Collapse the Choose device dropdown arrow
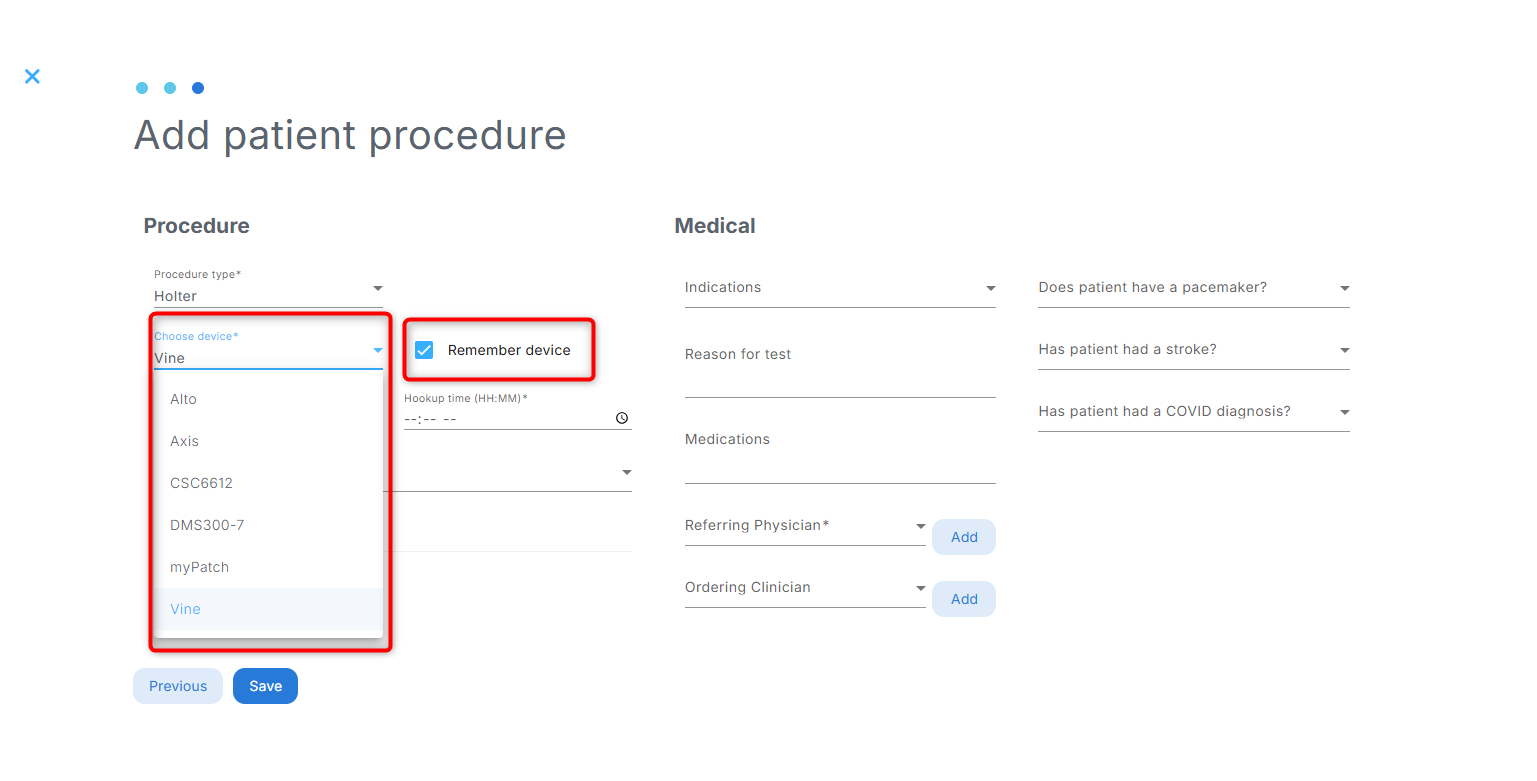 click(377, 351)
